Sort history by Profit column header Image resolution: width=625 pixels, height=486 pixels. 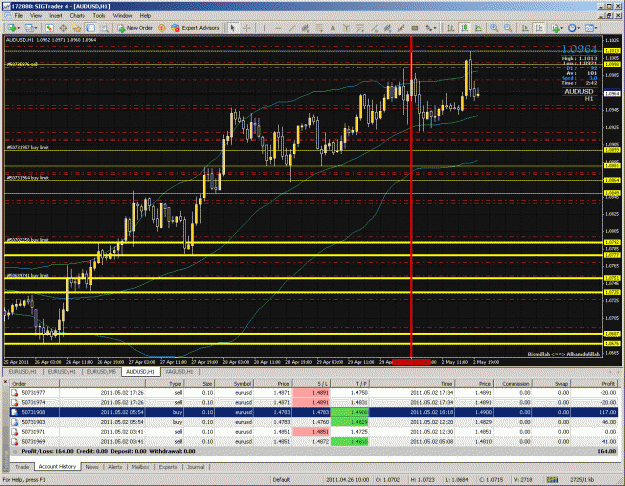point(594,384)
